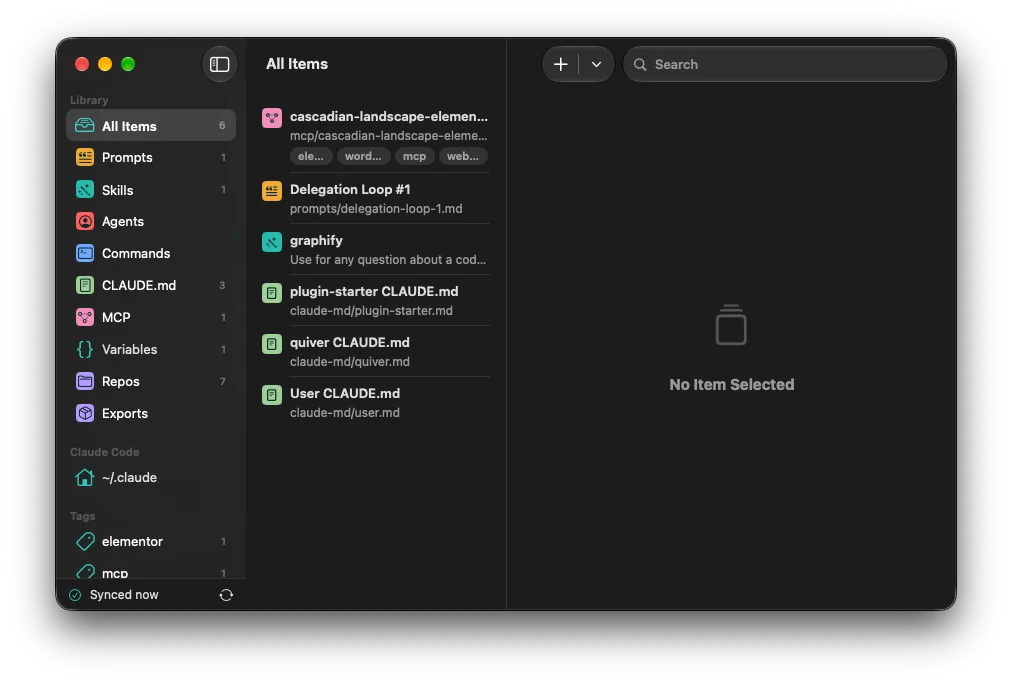
Task: Click the path mcp/cascadian-landscape-eleme...
Action: (389, 136)
